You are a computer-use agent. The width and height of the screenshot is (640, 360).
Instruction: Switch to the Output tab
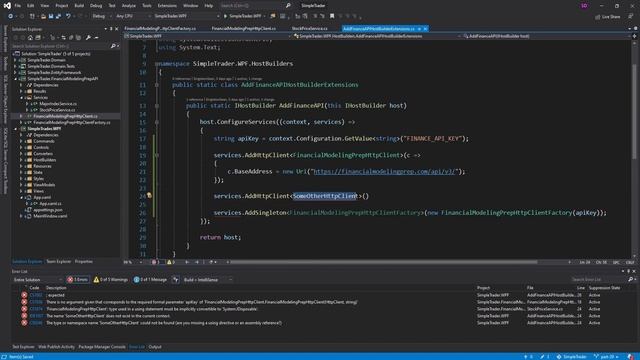click(x=155, y=347)
